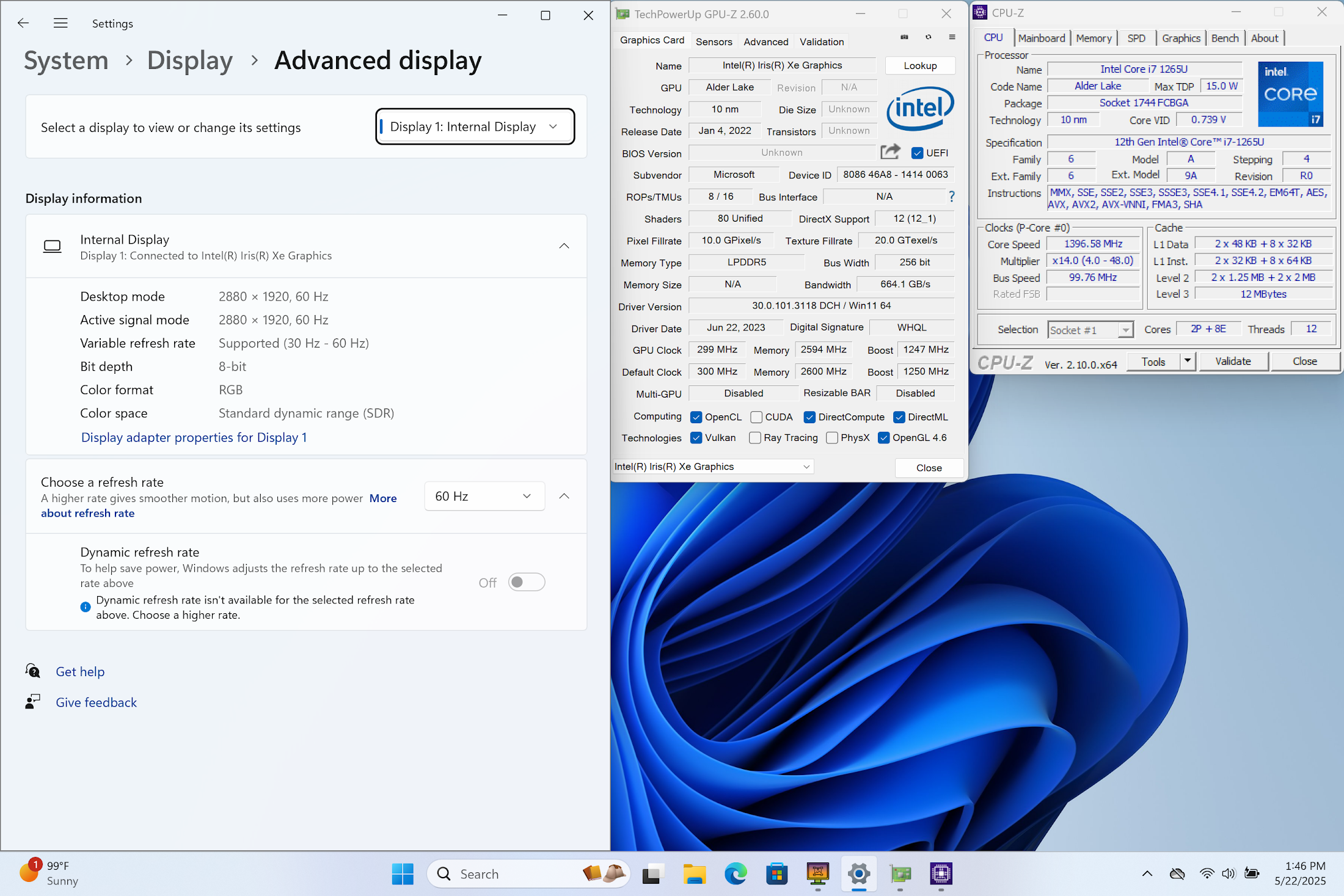Viewport: 1344px width, 896px height.
Task: Click the battery icon in system tray
Action: (x=1252, y=873)
